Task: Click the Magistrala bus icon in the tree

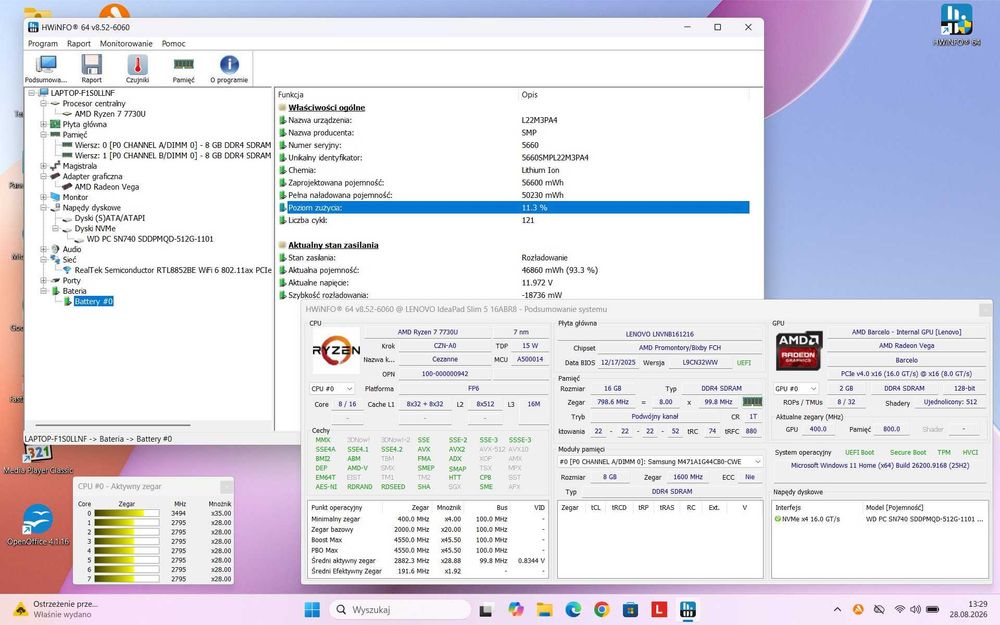Action: pyautogui.click(x=55, y=166)
